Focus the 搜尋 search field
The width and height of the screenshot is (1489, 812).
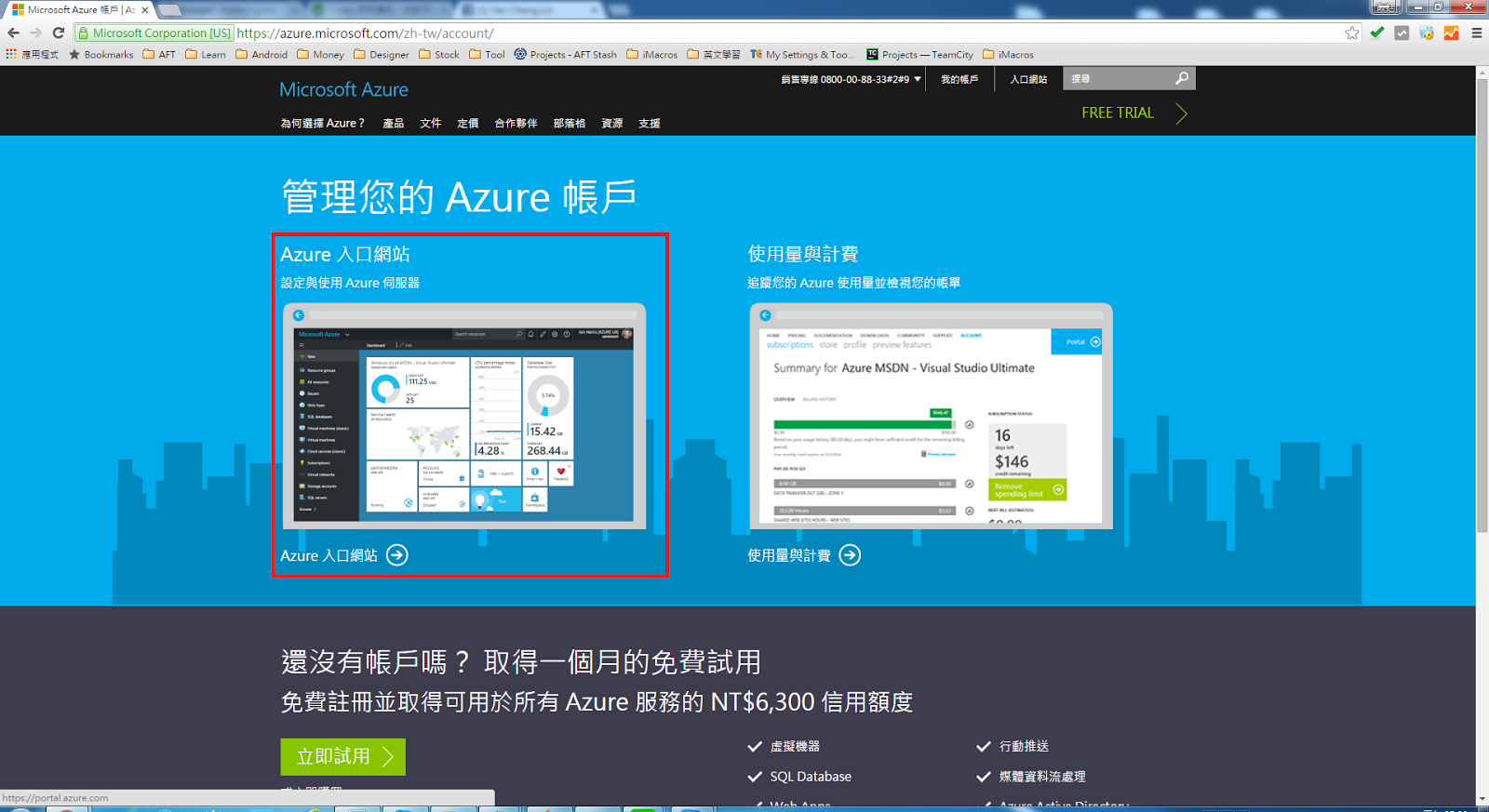pos(1118,78)
